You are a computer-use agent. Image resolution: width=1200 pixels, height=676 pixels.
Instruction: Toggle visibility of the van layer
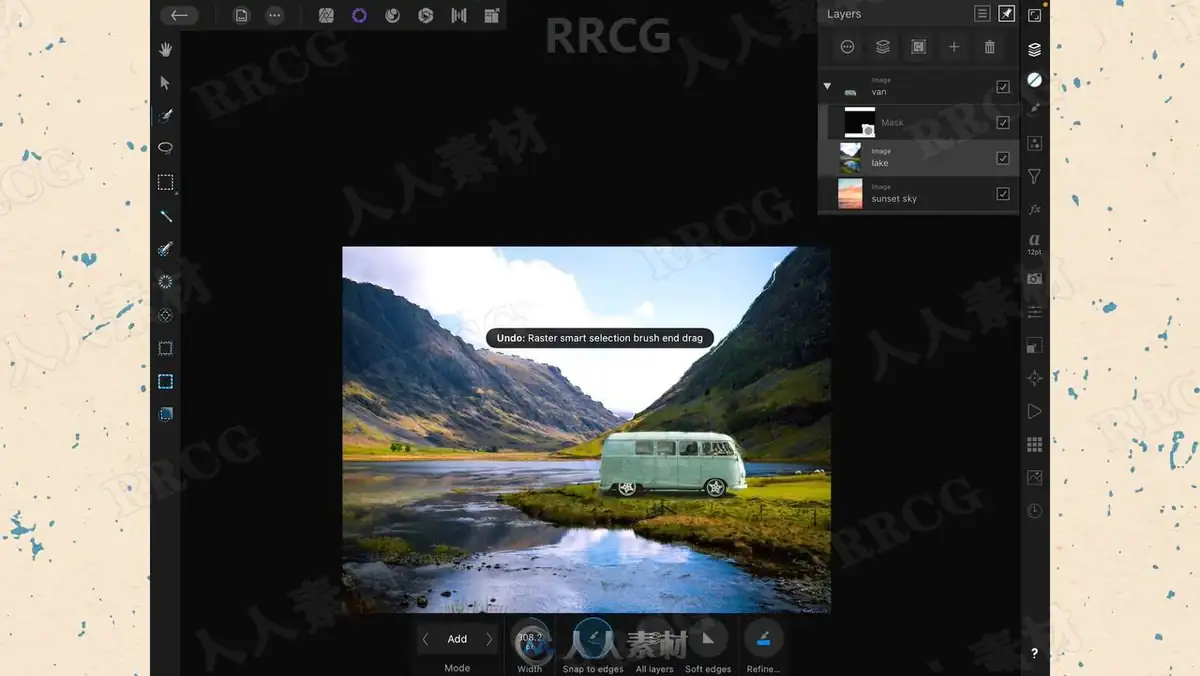[x=1003, y=87]
